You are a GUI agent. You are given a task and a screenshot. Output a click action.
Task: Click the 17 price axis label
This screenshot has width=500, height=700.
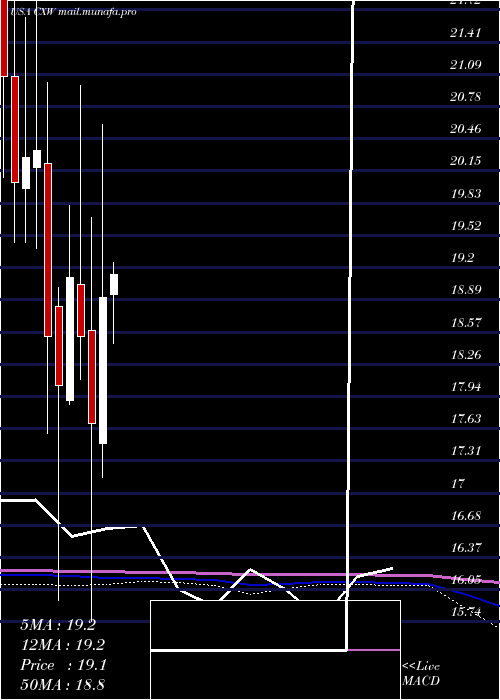(x=458, y=483)
